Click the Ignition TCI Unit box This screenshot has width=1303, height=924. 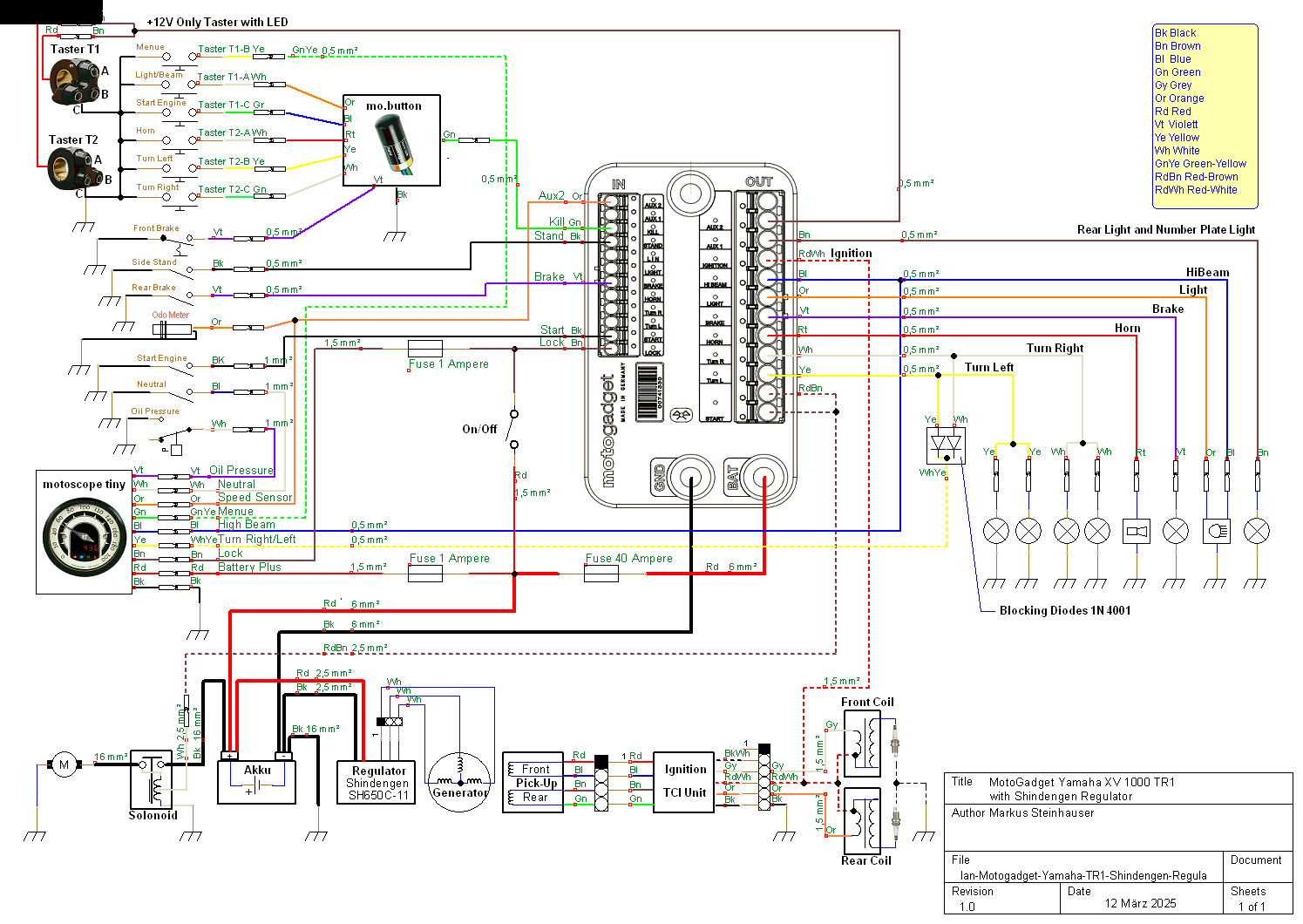tap(684, 782)
